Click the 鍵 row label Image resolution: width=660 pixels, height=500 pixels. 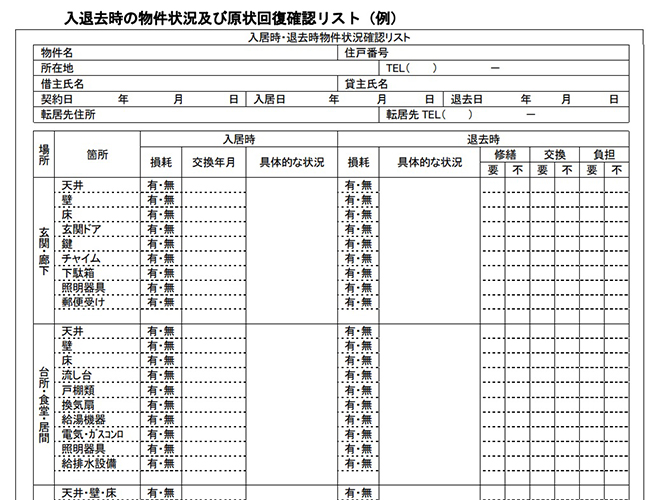67,244
